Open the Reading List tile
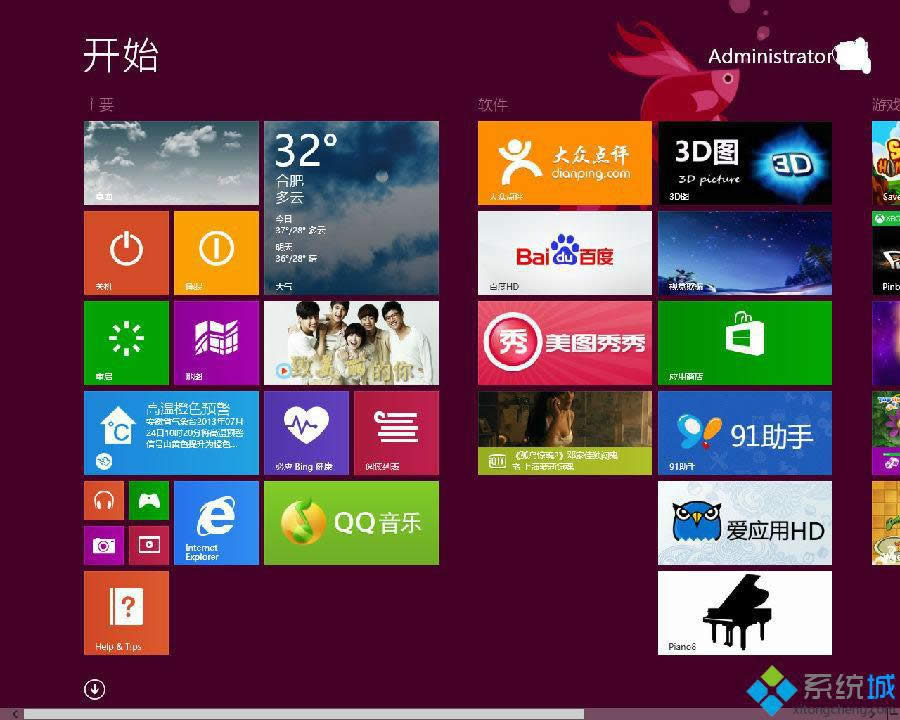The image size is (900, 720). 396,432
